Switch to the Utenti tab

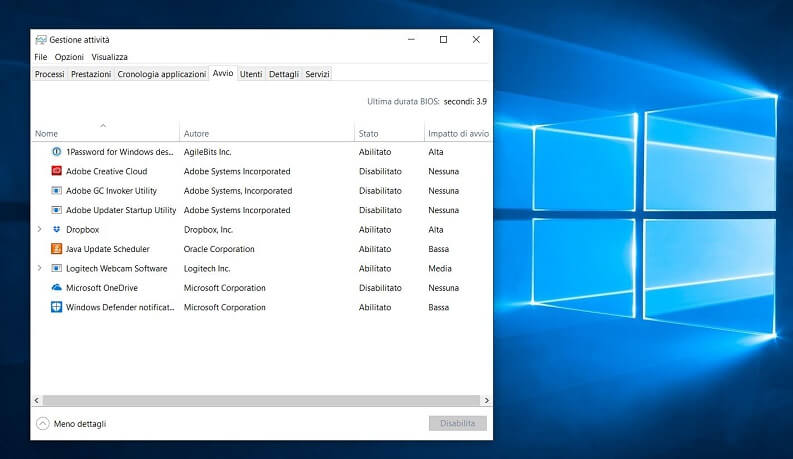pyautogui.click(x=251, y=74)
